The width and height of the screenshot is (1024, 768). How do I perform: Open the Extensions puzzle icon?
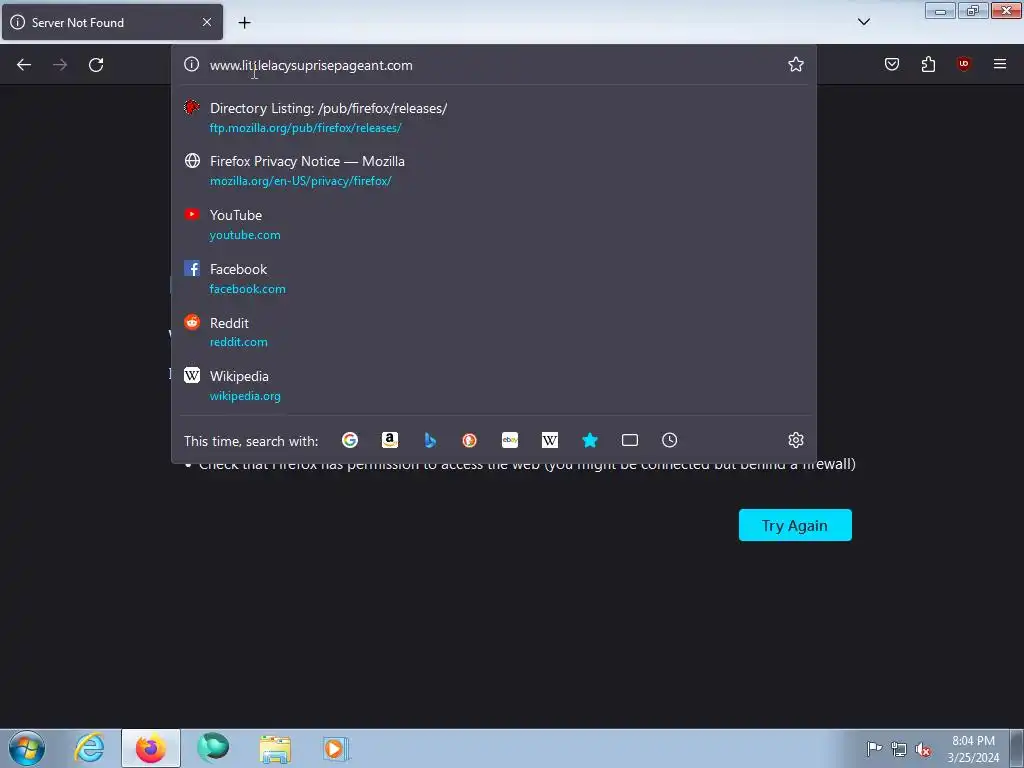coord(928,64)
